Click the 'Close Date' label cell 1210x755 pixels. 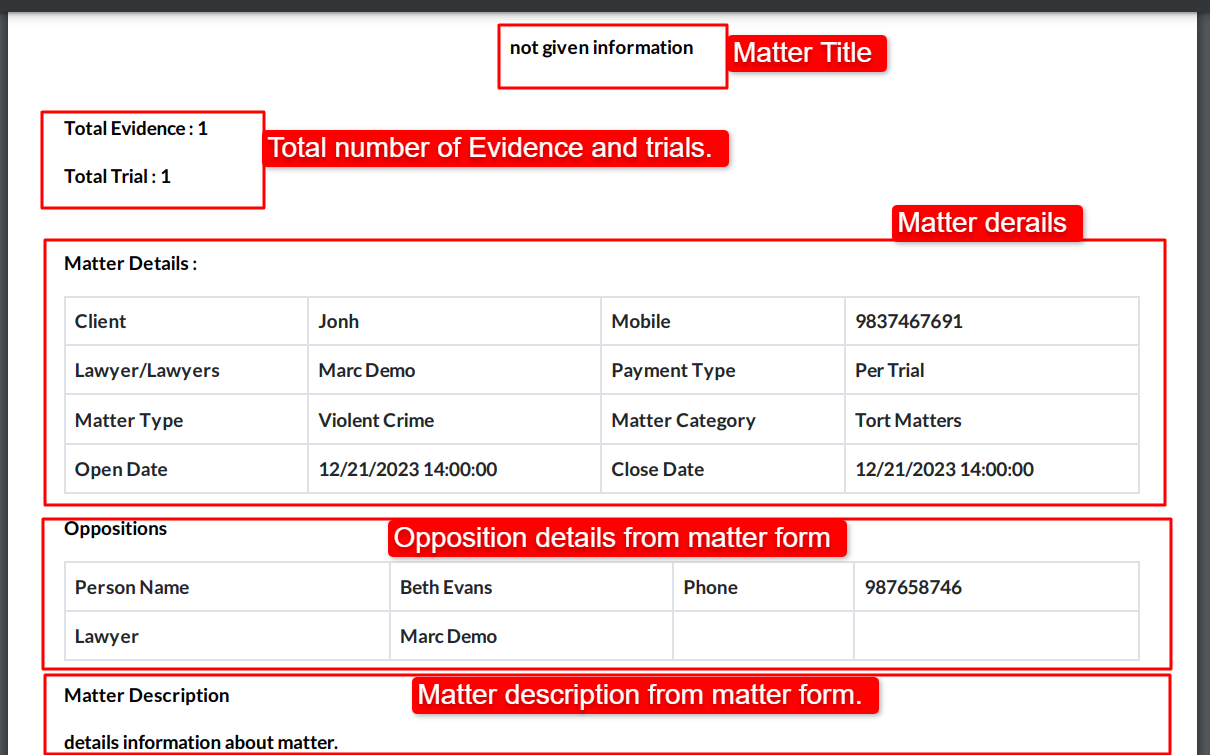click(723, 469)
